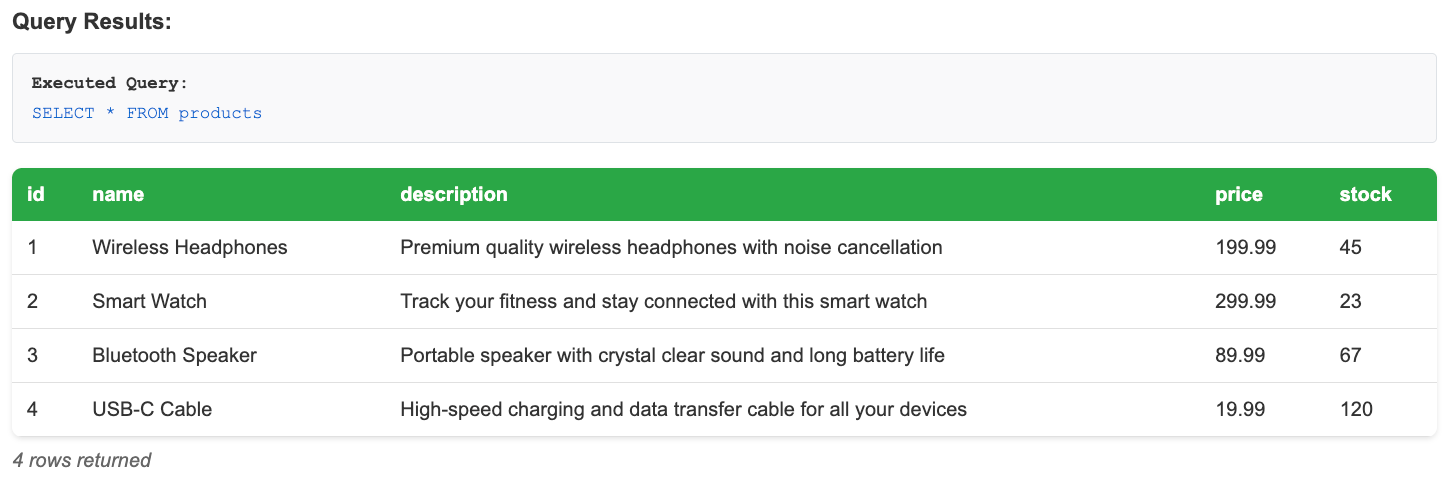The width and height of the screenshot is (1448, 480).
Task: Click the Smart Watch description text
Action: point(663,301)
